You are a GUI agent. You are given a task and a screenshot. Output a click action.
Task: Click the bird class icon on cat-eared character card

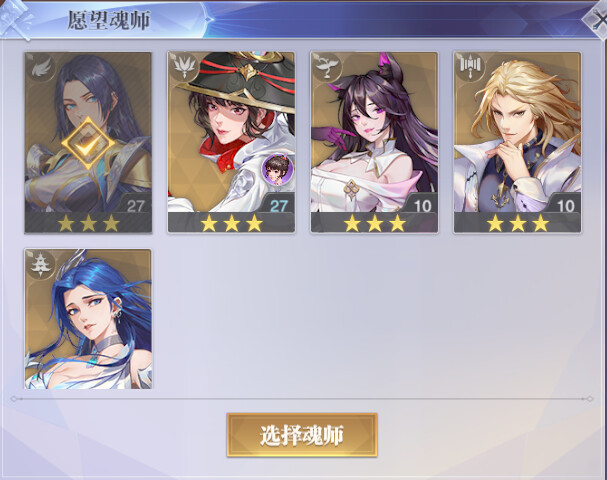pyautogui.click(x=326, y=68)
